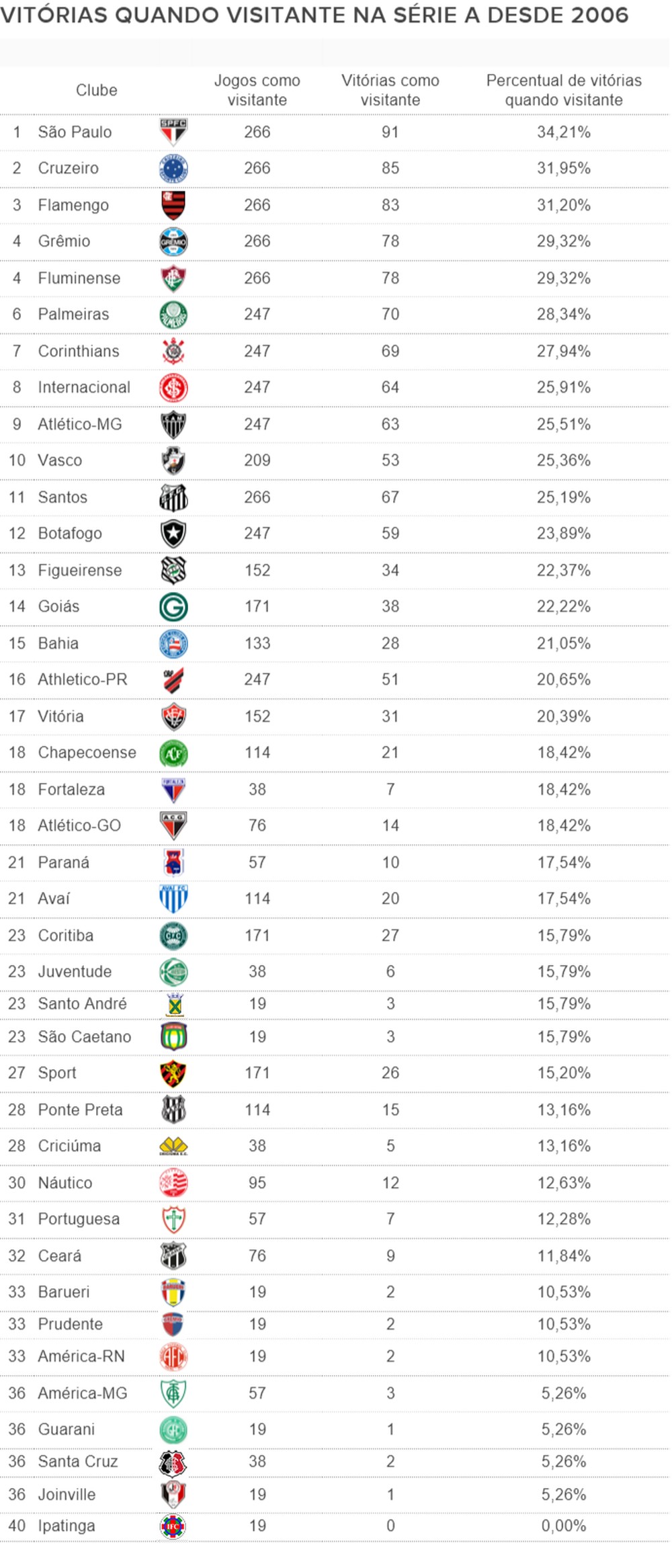
Task: Click the Chapecoense club name
Action: pyautogui.click(x=87, y=752)
